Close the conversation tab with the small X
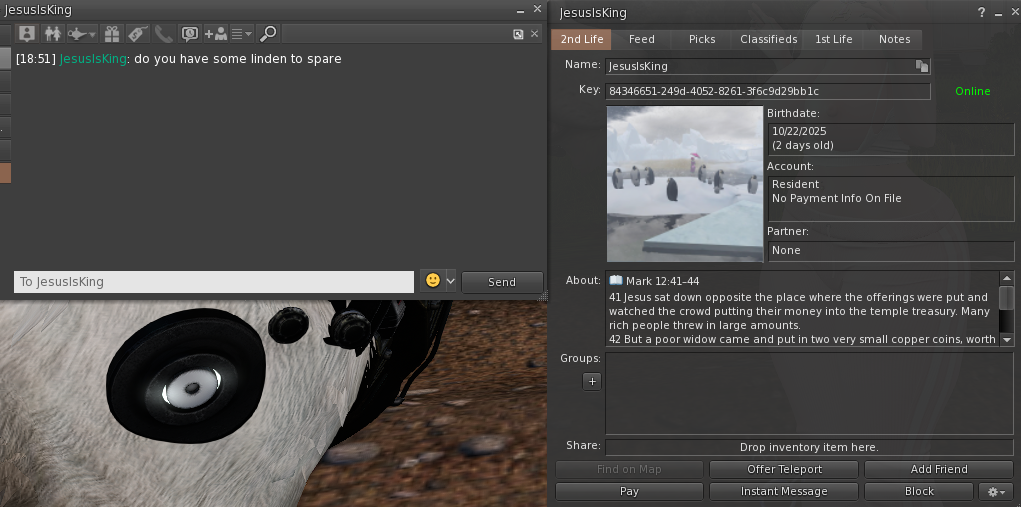The width and height of the screenshot is (1021, 507). click(535, 34)
